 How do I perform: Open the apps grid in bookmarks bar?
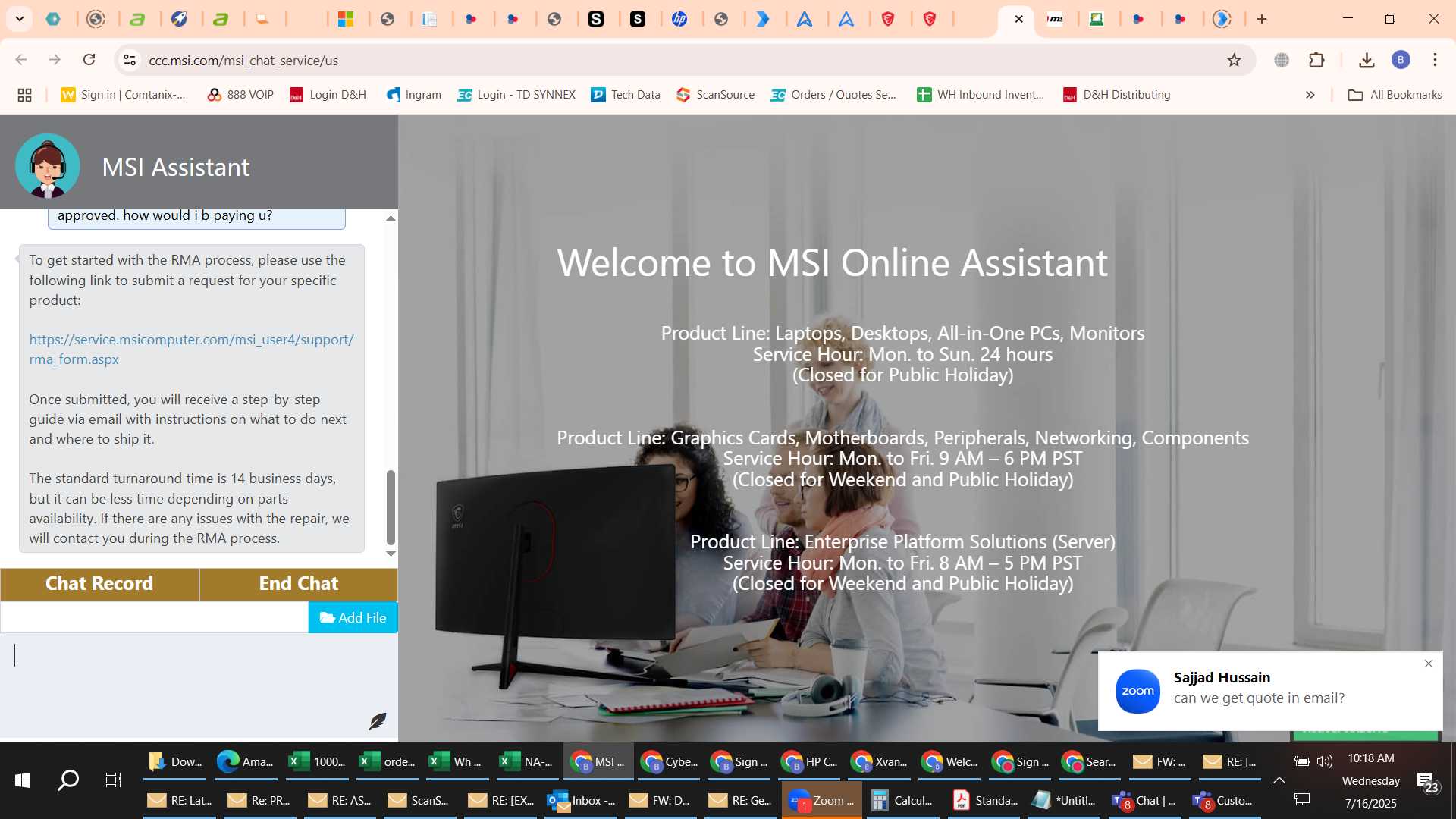[24, 95]
